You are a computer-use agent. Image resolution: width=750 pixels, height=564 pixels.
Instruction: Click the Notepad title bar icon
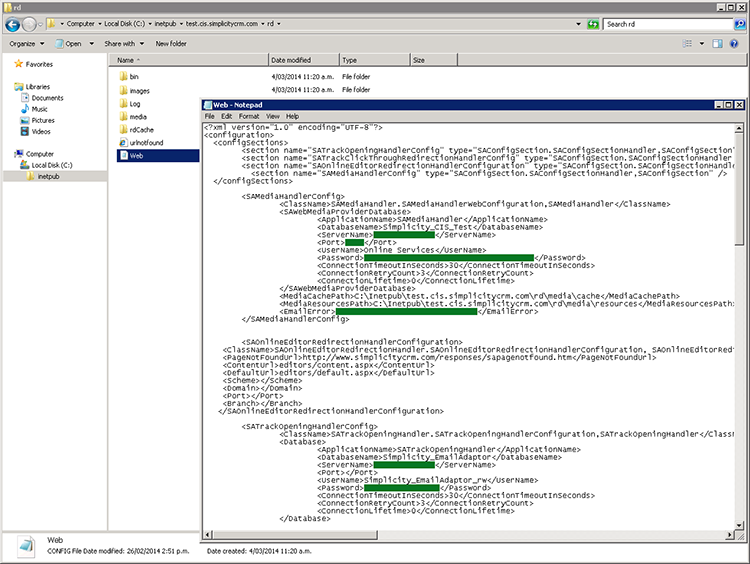pyautogui.click(x=208, y=105)
